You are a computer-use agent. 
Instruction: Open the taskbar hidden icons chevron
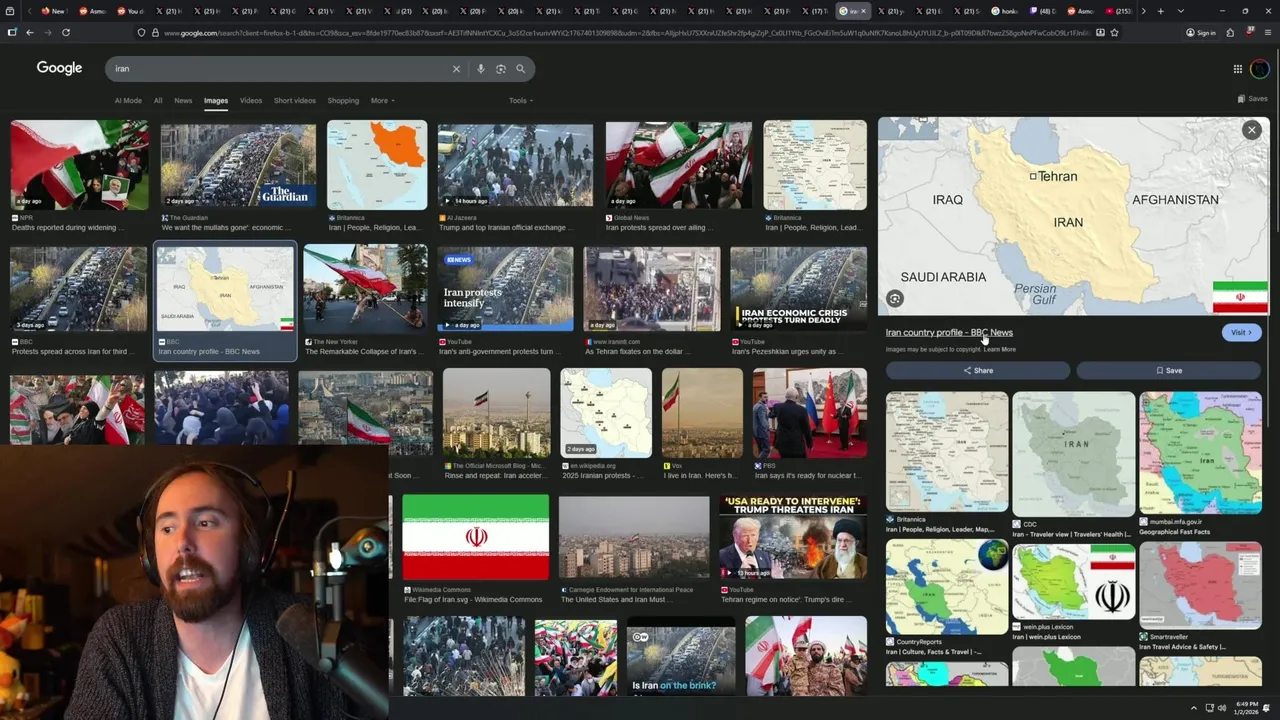[1193, 708]
